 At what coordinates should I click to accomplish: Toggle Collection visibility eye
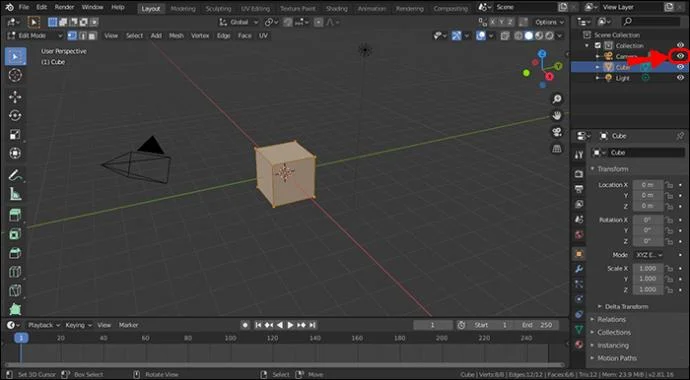tap(680, 45)
